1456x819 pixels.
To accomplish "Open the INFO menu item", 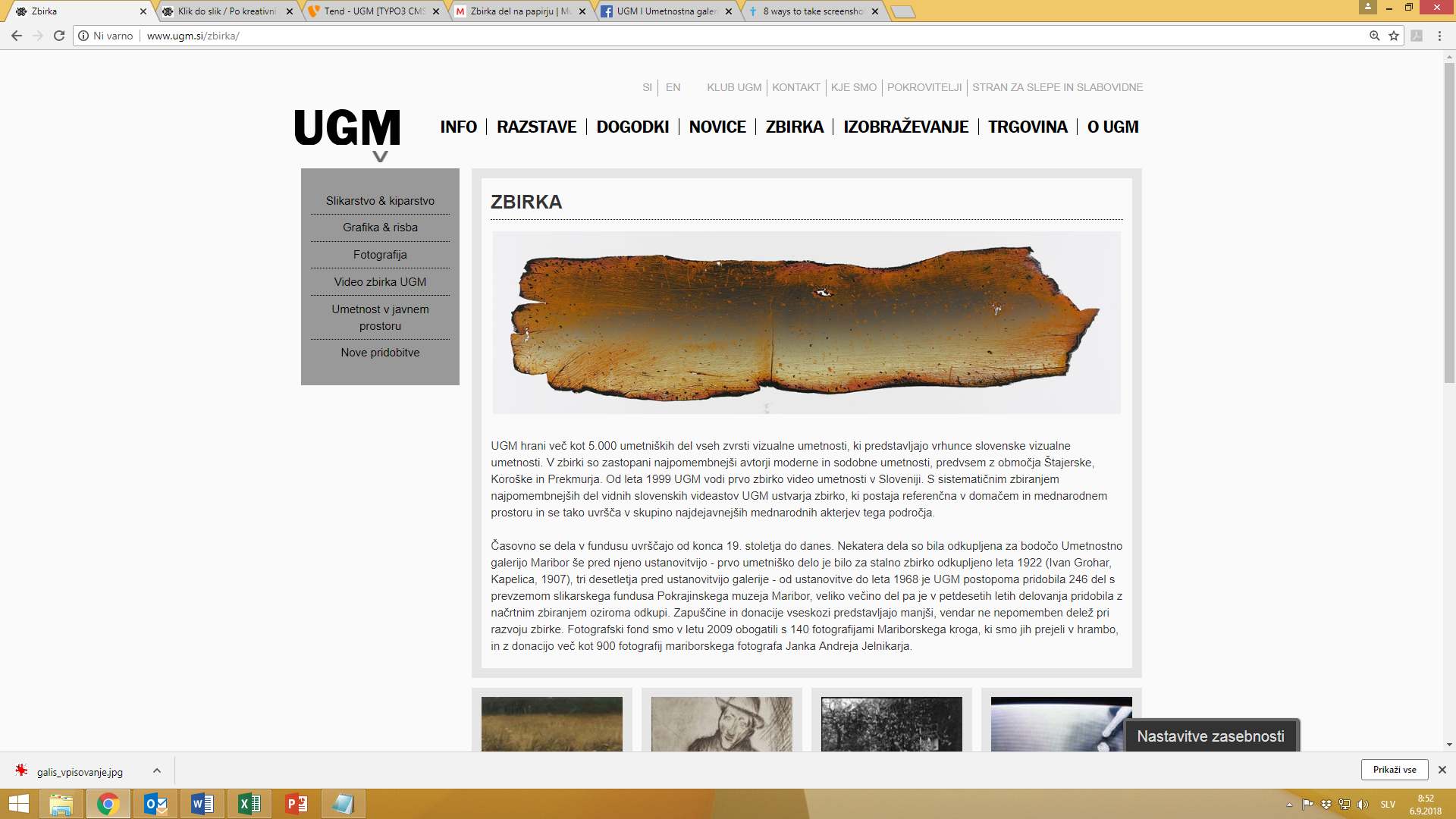I will point(459,127).
